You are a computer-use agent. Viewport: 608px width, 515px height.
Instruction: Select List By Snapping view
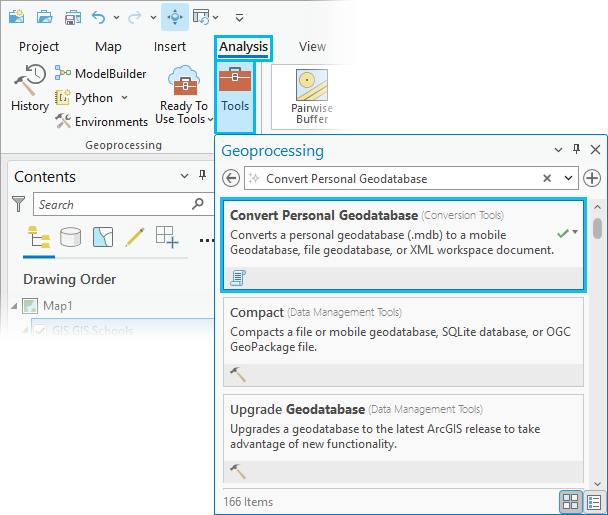(167, 237)
